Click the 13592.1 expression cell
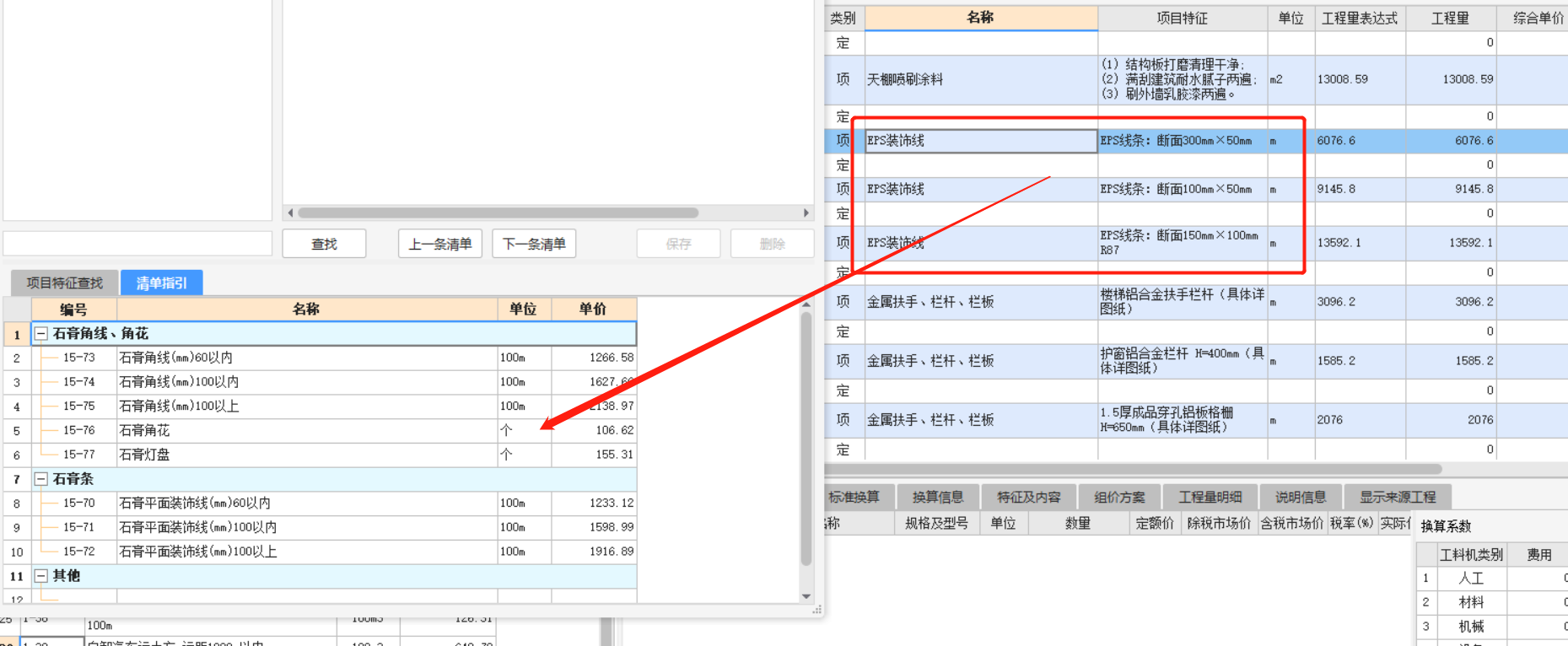This screenshot has height=646, width=1568. (1360, 243)
